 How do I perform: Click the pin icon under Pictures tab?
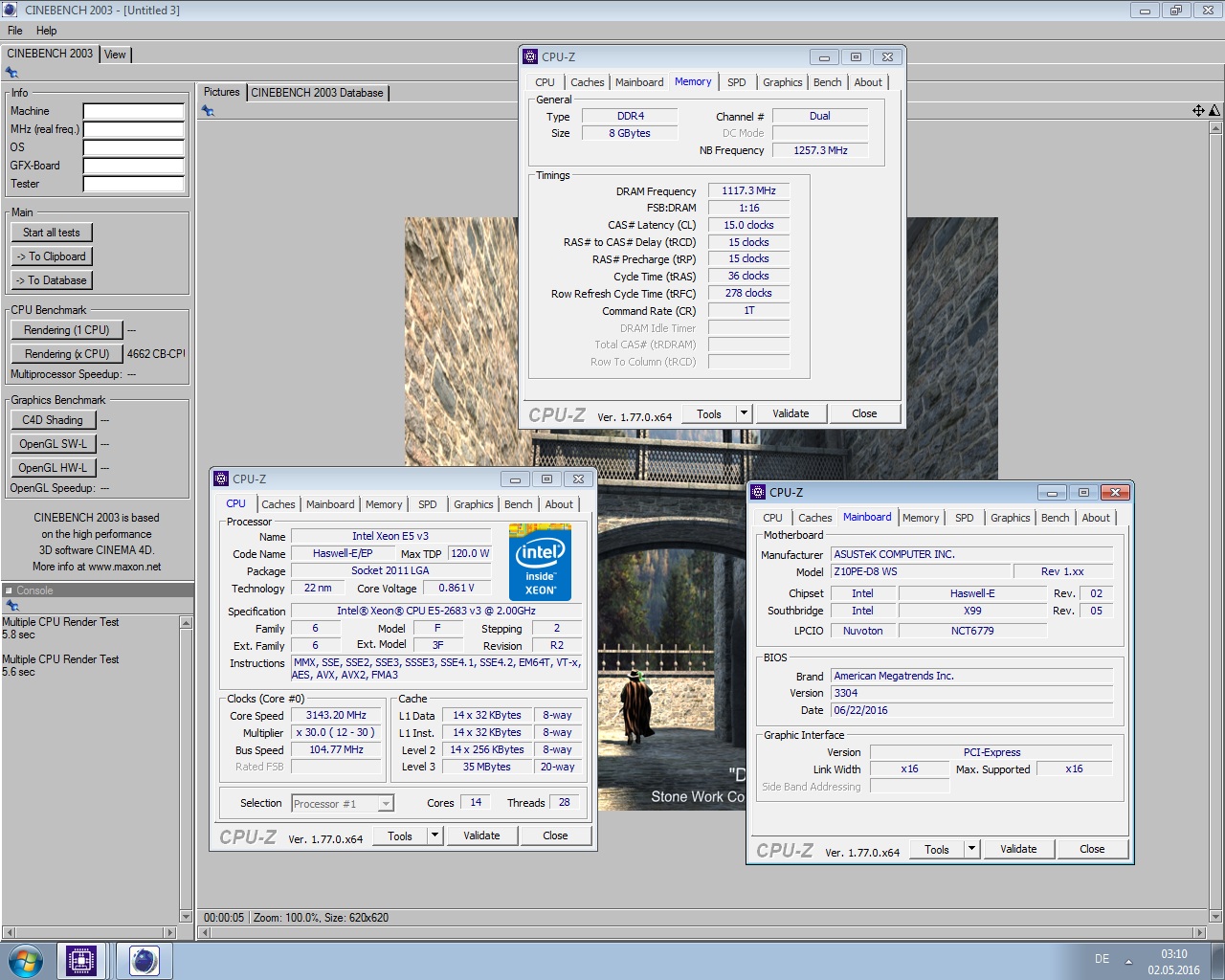pyautogui.click(x=208, y=111)
